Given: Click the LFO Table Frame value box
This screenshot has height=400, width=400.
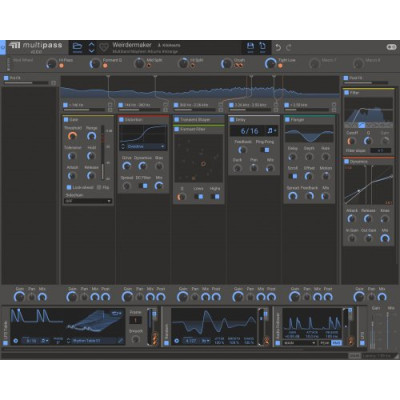Looking at the screenshot, I should [135, 320].
